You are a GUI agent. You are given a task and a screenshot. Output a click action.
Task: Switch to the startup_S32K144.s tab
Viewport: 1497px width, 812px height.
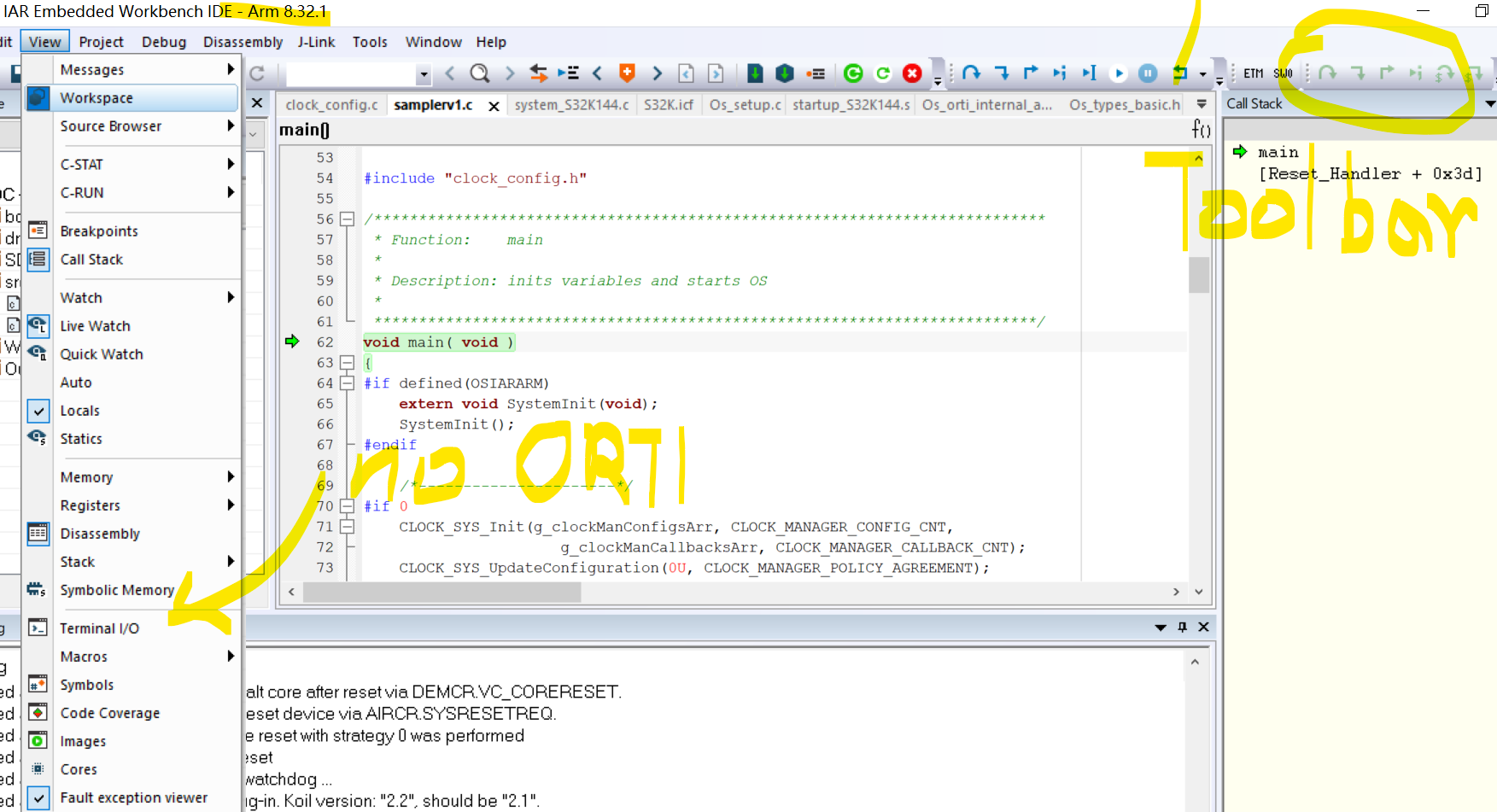point(851,104)
